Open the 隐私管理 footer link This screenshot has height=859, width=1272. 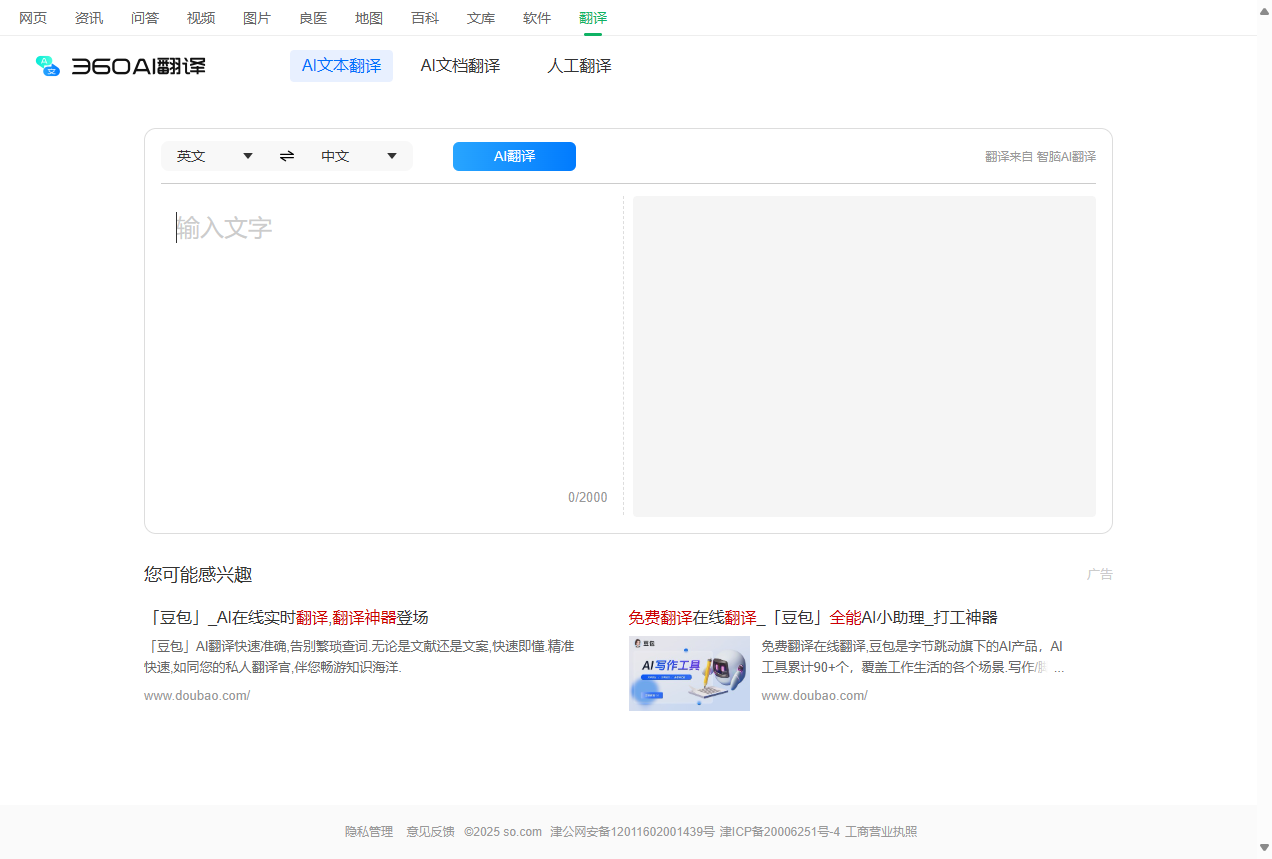[369, 831]
